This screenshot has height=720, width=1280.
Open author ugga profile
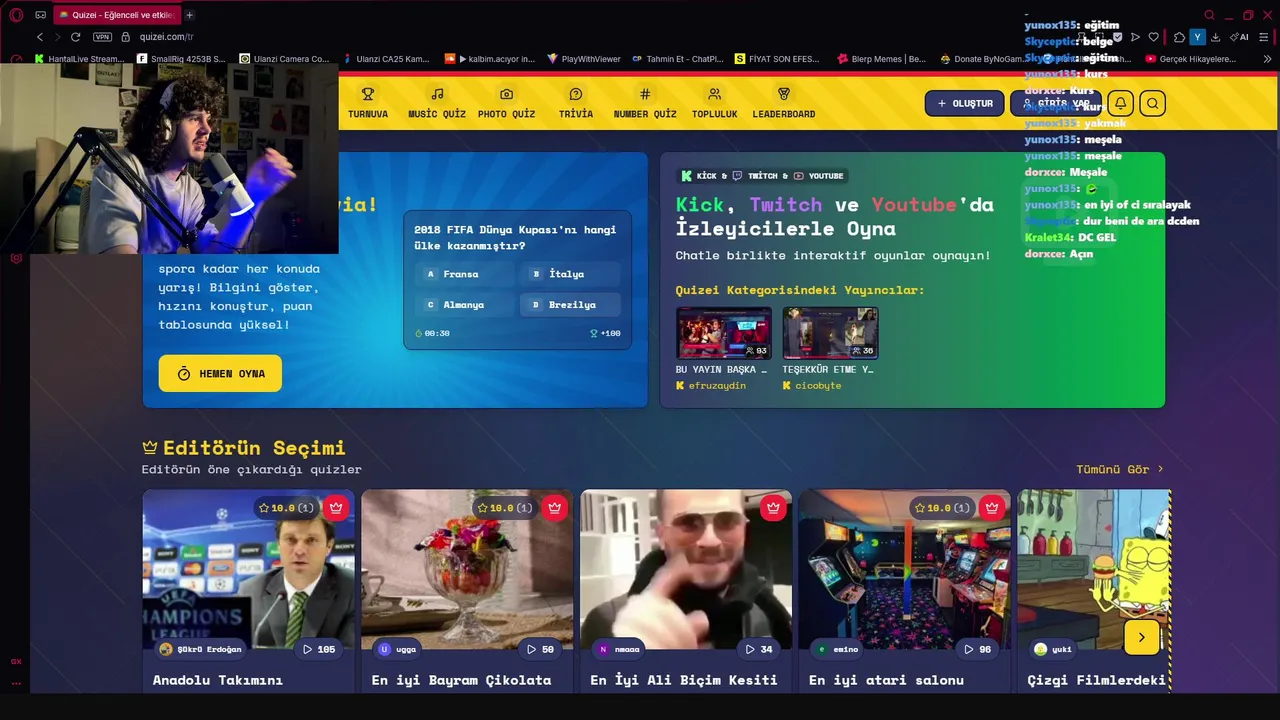pyautogui.click(x=396, y=649)
